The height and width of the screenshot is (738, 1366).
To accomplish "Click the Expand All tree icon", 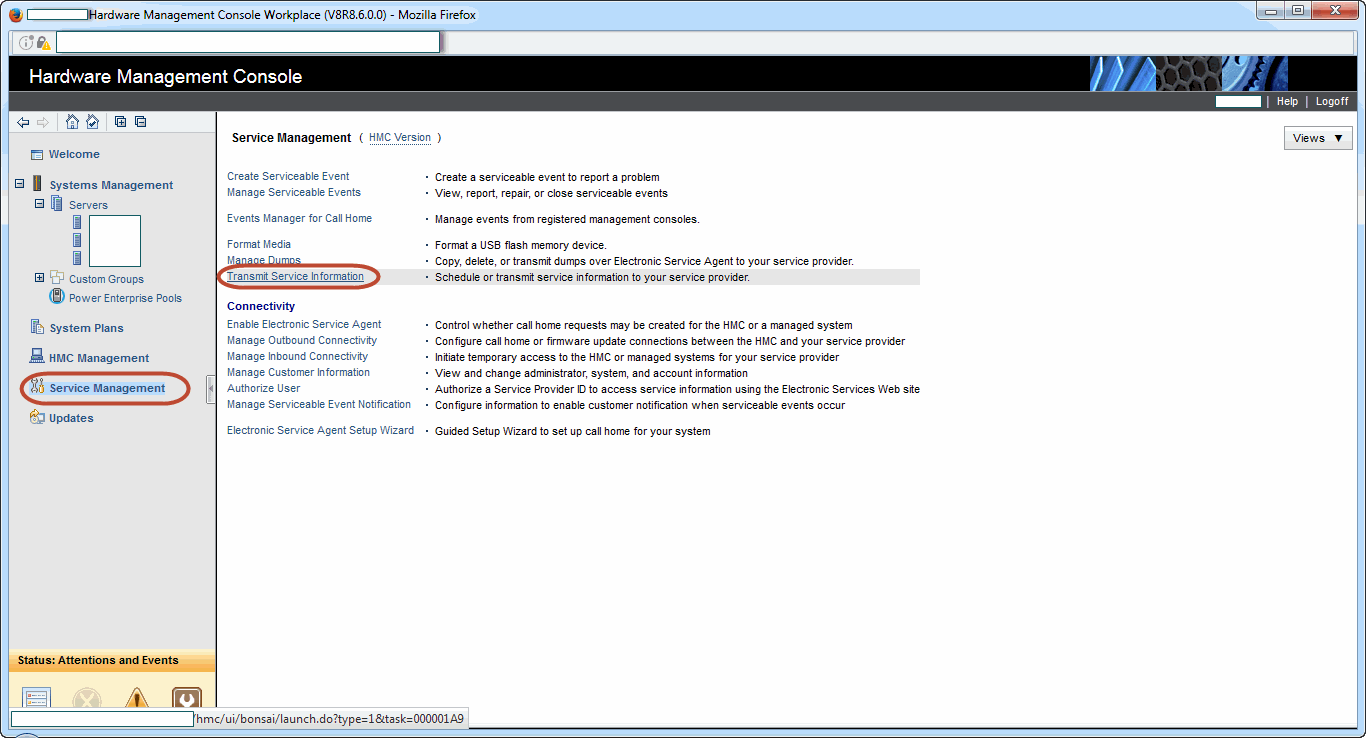I will [120, 122].
